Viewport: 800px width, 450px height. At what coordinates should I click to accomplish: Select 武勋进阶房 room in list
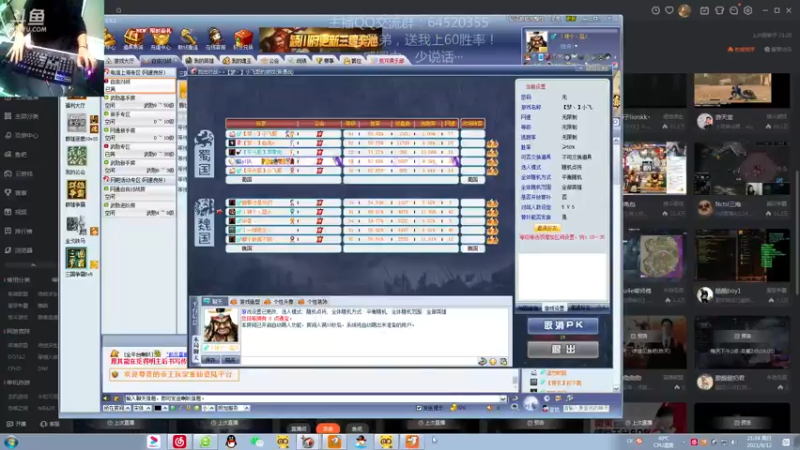(x=140, y=209)
